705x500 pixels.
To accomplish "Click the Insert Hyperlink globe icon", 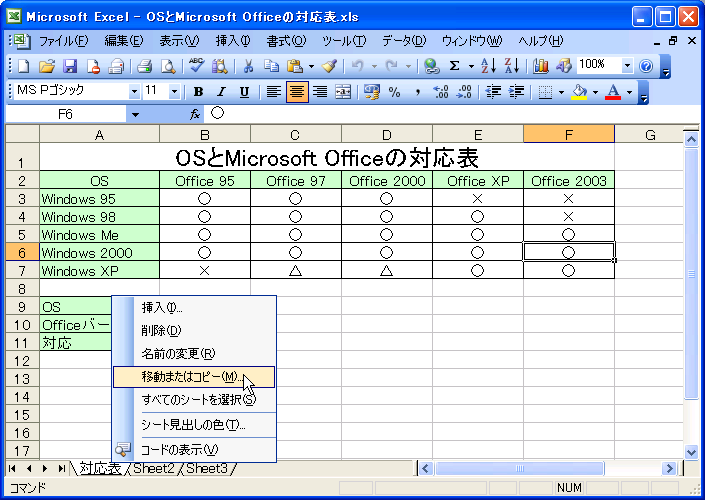I will coord(431,66).
